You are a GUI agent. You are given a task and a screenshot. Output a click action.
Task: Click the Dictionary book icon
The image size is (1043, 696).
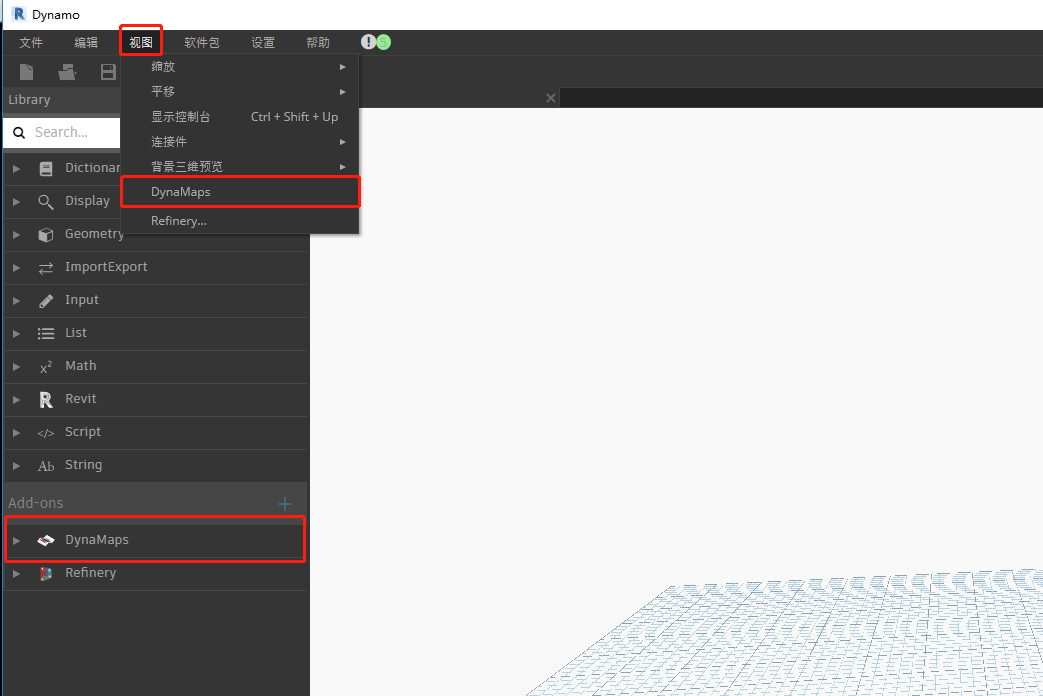click(x=46, y=168)
